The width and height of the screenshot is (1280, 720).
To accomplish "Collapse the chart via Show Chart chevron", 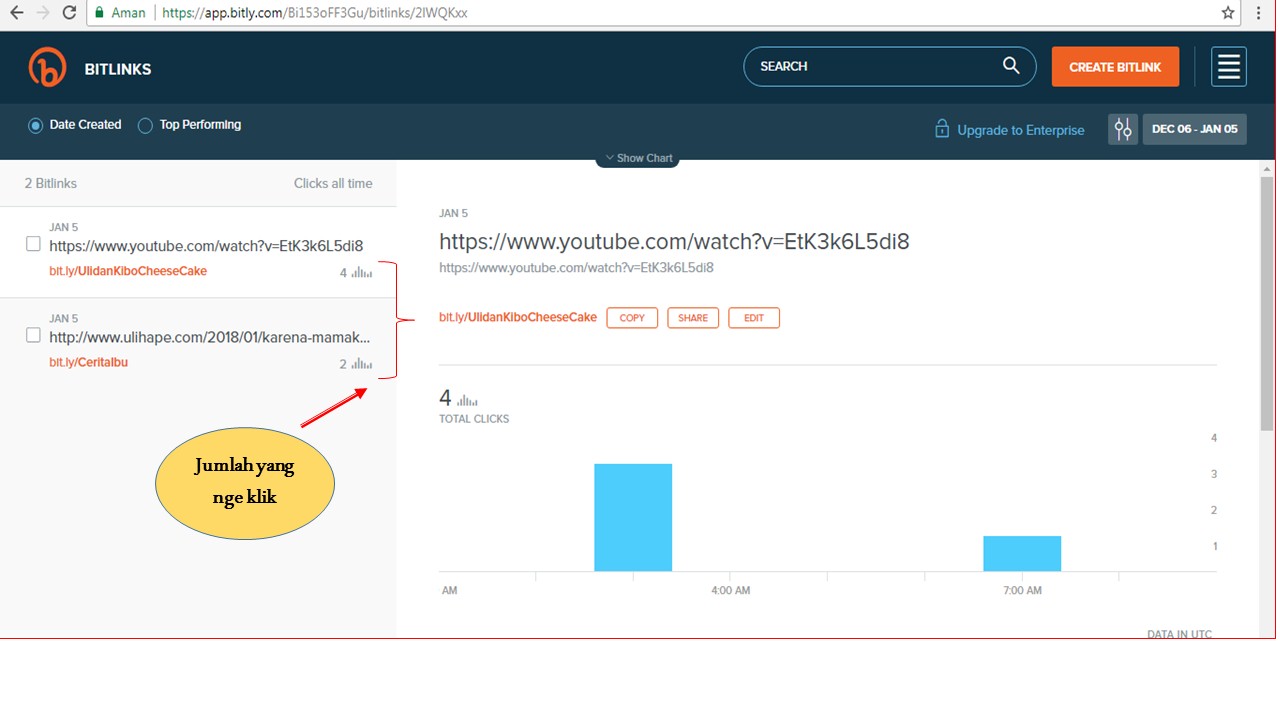I will tap(637, 157).
